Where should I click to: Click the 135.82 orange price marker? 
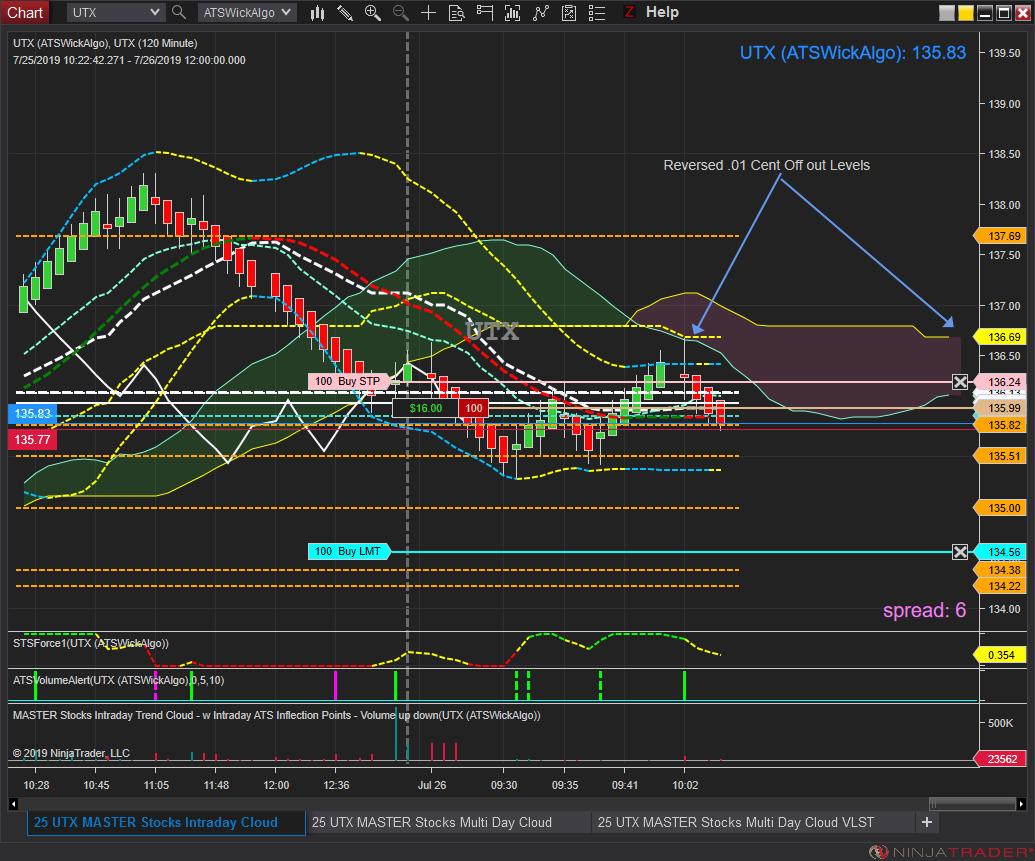[1003, 425]
